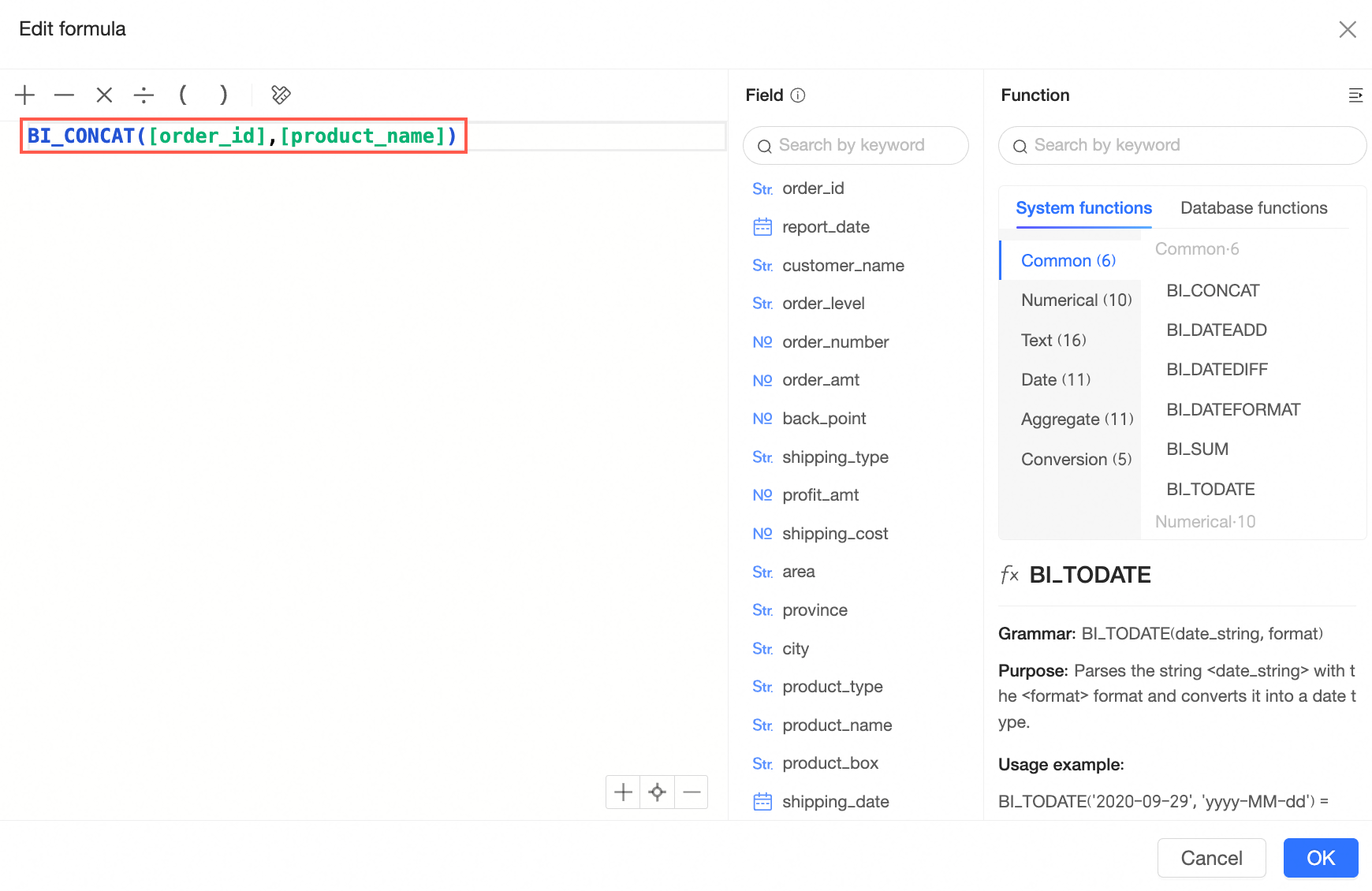Image resolution: width=1372 pixels, height=891 pixels.
Task: Choose the BI_DATEDIFF function
Action: [1217, 370]
